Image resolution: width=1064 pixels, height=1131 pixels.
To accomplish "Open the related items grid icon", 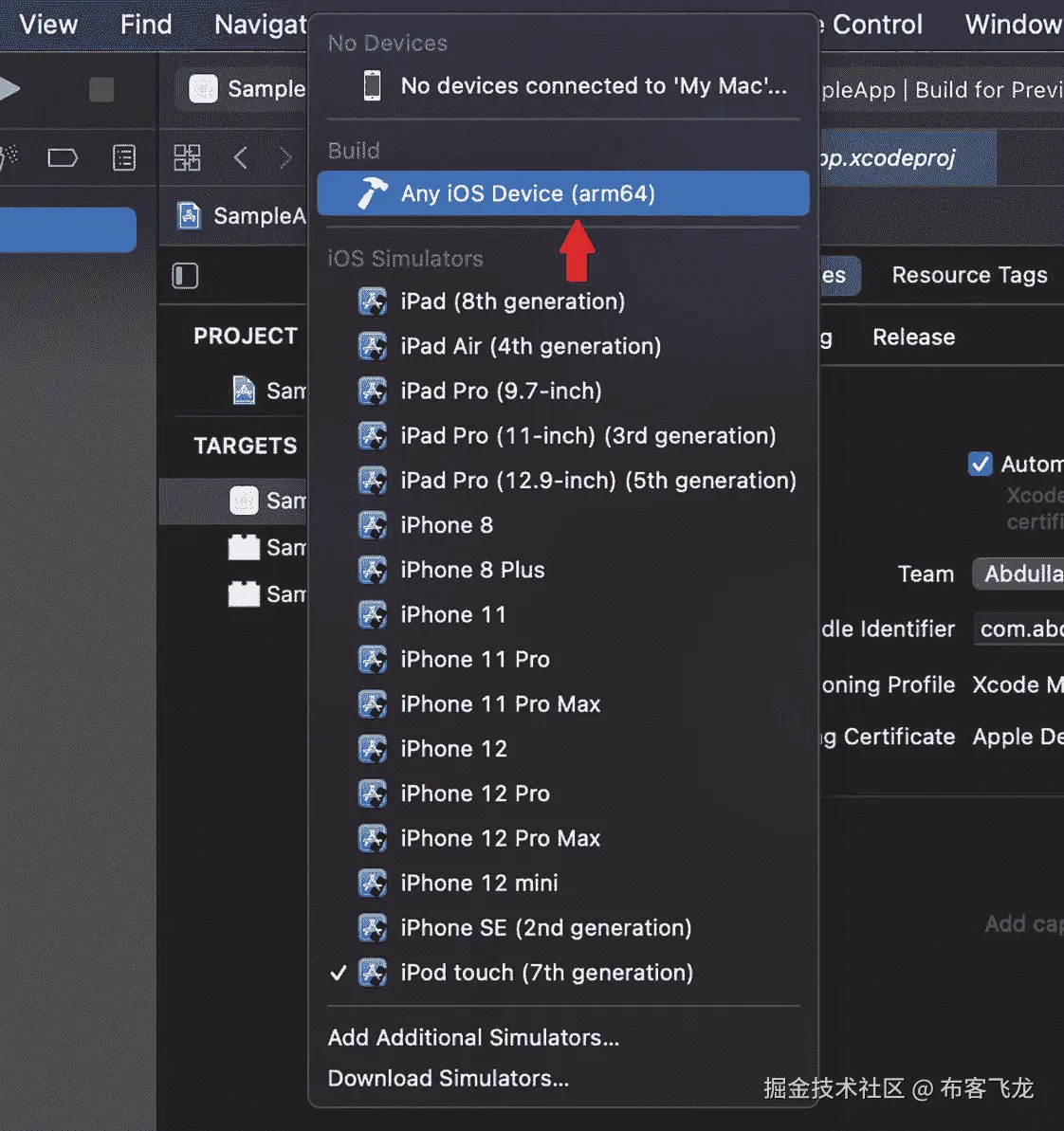I will coord(187,157).
